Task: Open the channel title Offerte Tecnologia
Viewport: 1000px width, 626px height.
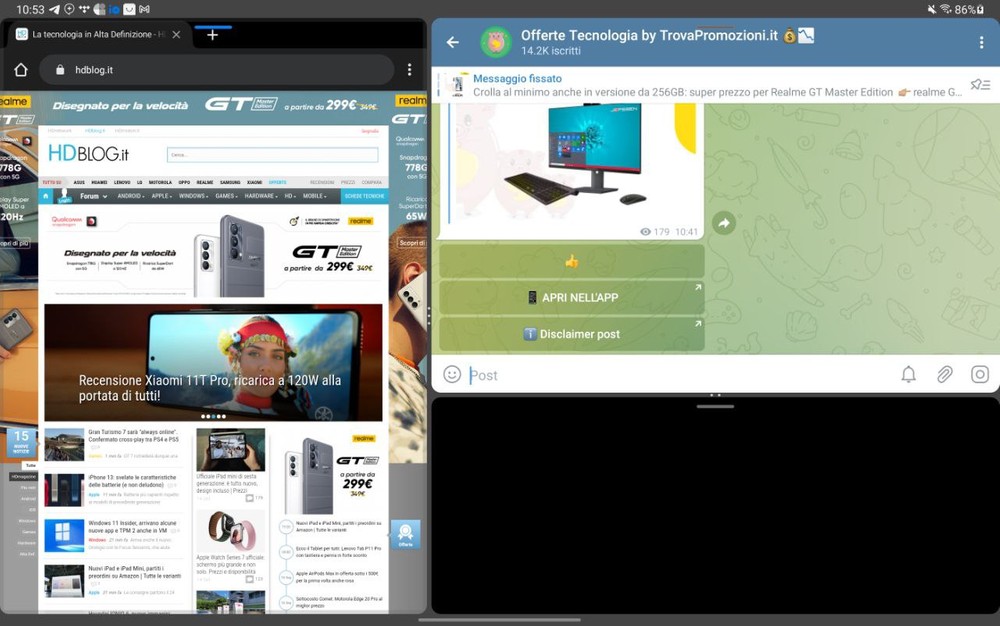Action: click(x=649, y=36)
